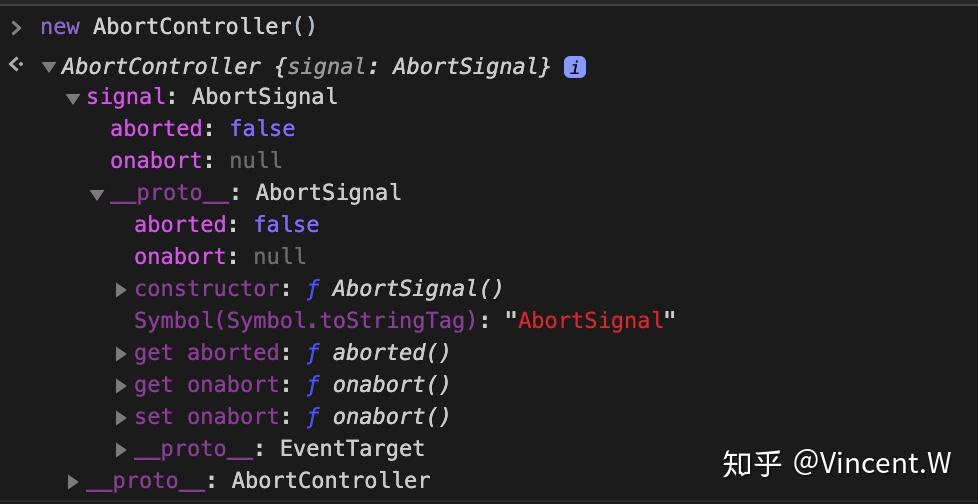Collapse the signal: AbortSignal property
The image size is (978, 504).
click(73, 99)
